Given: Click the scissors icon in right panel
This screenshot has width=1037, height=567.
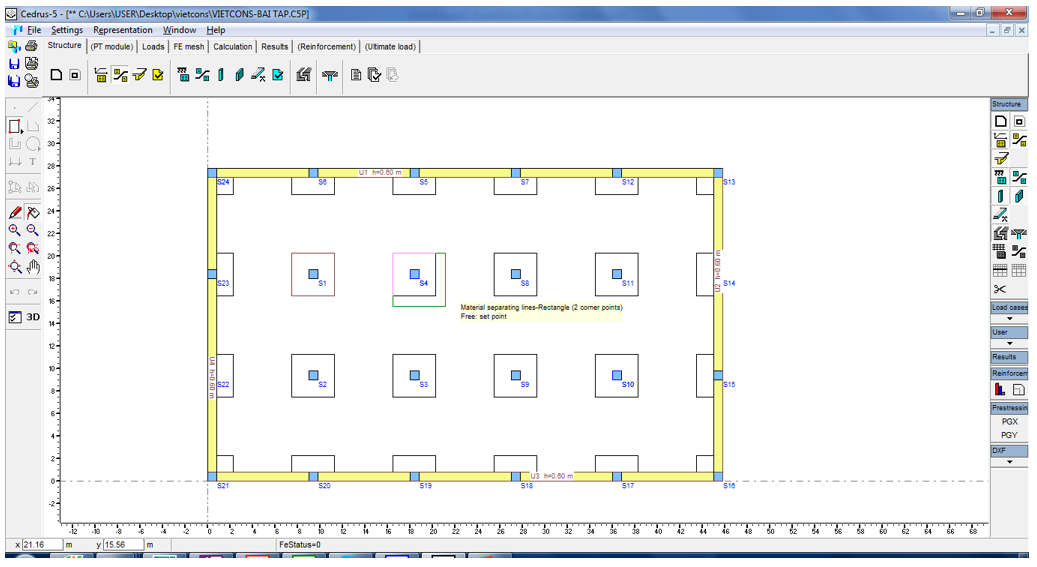Looking at the screenshot, I should pyautogui.click(x=999, y=289).
